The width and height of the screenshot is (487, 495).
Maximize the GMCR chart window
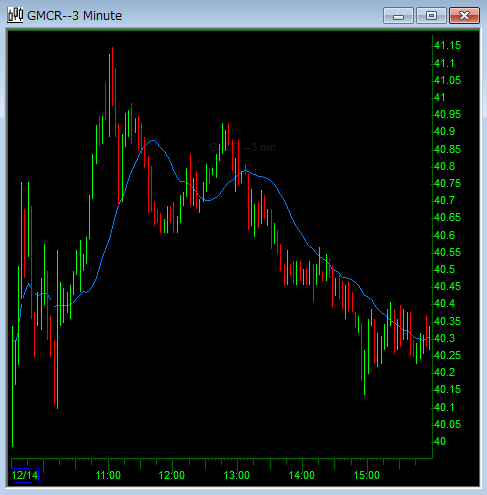point(431,16)
